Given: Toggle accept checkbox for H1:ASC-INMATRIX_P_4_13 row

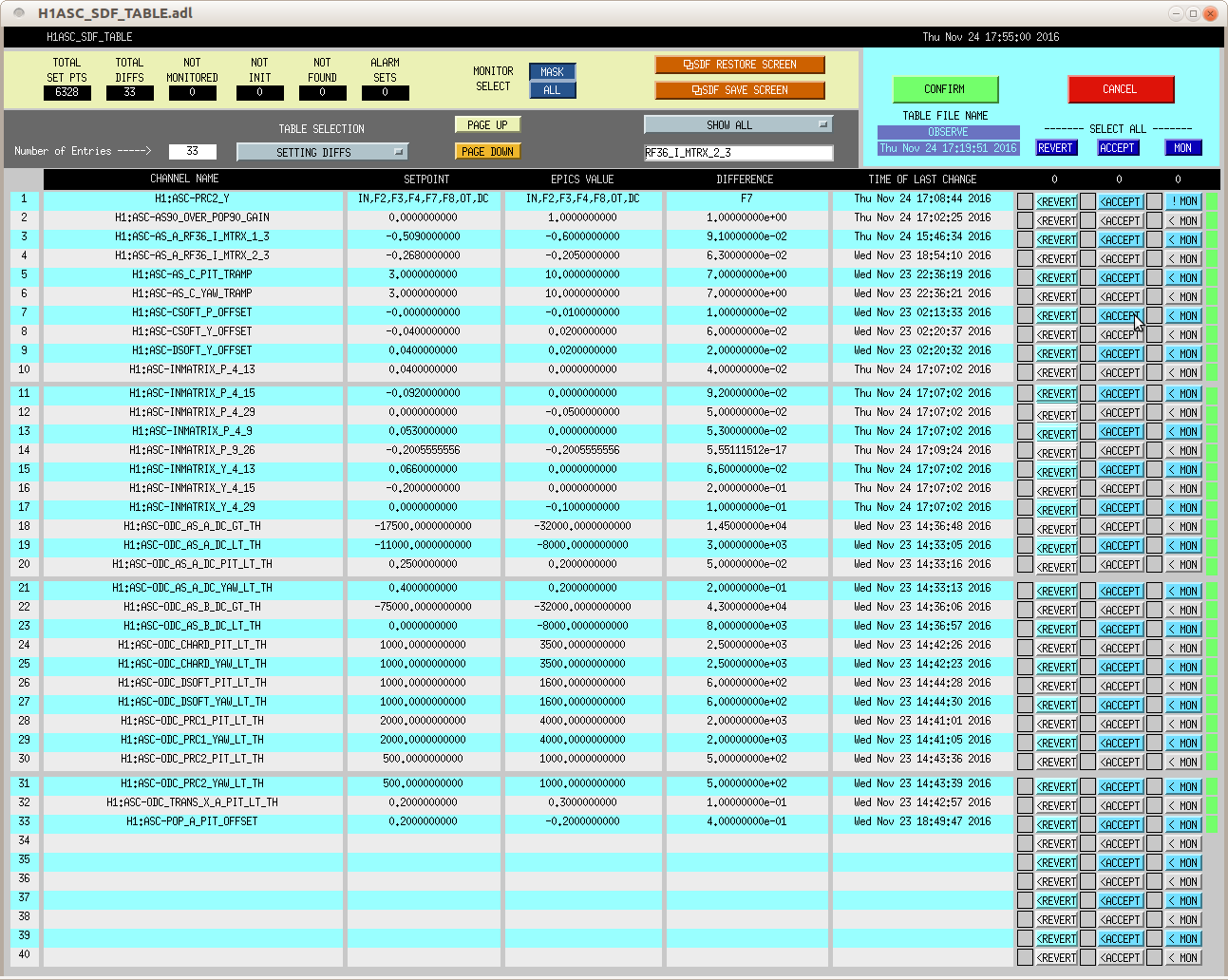Looking at the screenshot, I should 1087,372.
